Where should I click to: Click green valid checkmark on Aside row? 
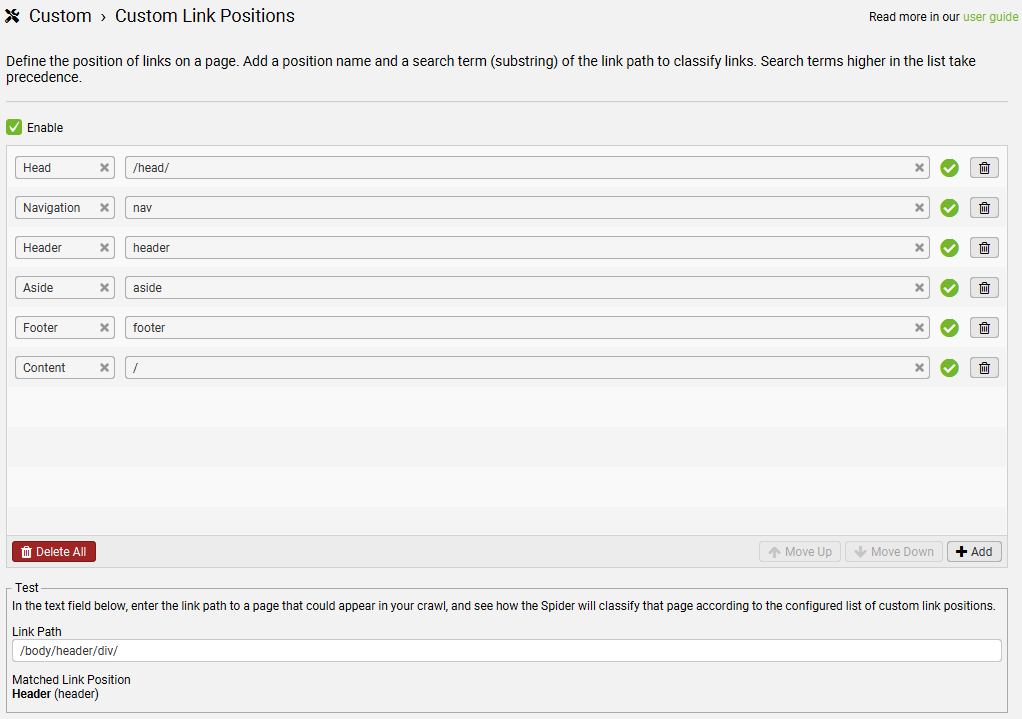pyautogui.click(x=950, y=288)
